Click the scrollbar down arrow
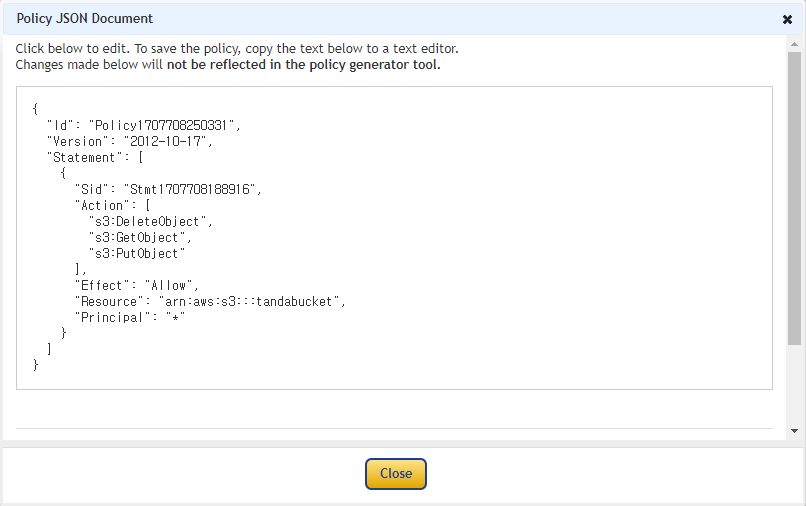 794,431
